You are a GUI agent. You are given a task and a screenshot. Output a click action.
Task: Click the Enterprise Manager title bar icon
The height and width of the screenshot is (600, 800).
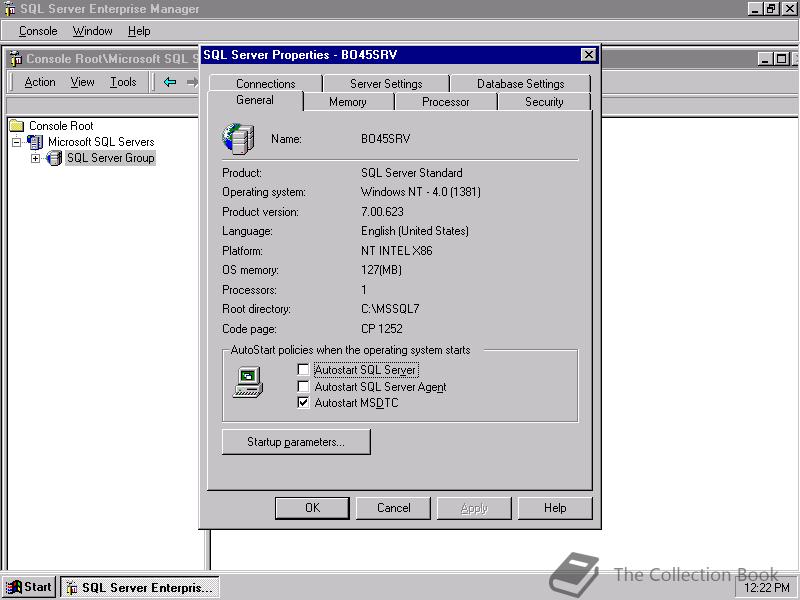(10, 9)
